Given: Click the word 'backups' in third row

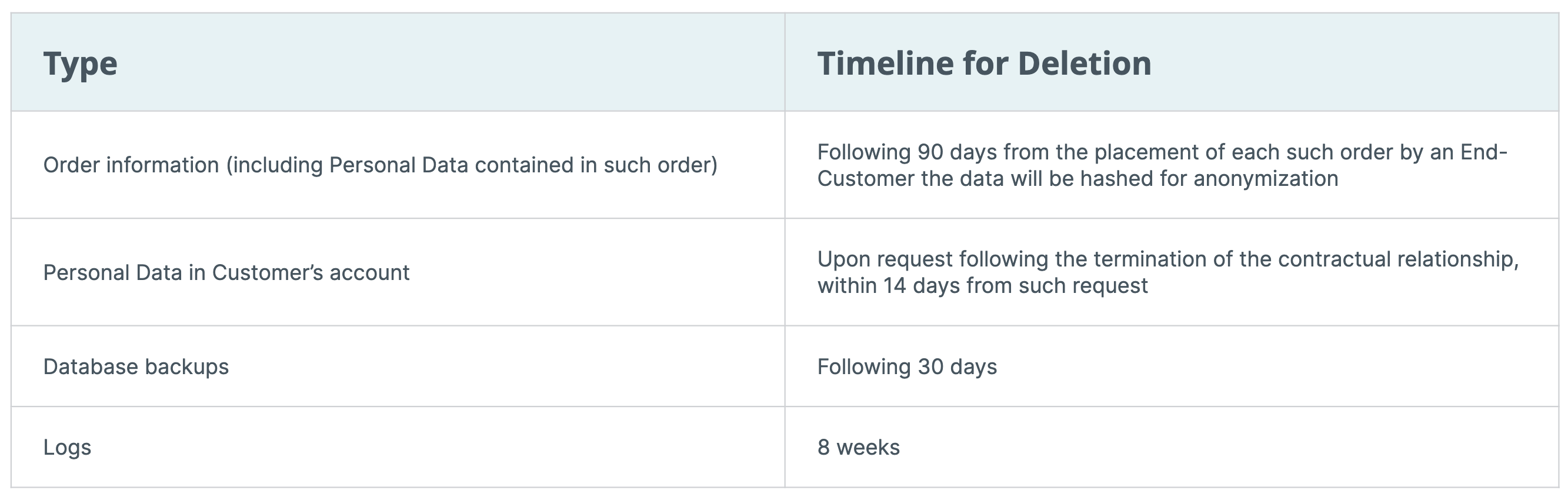Looking at the screenshot, I should click(x=186, y=366).
